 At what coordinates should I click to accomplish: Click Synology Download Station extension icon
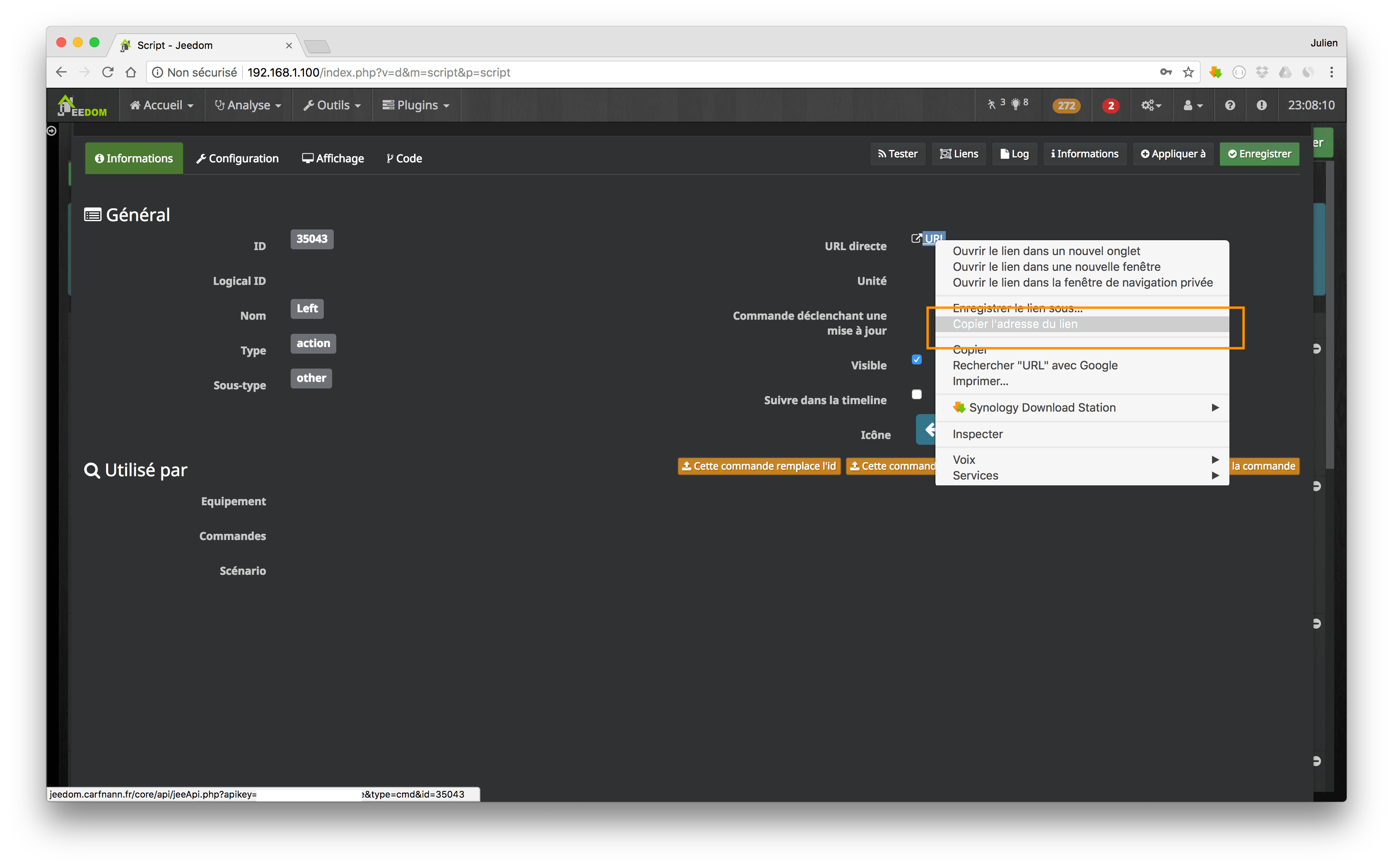[x=1215, y=72]
